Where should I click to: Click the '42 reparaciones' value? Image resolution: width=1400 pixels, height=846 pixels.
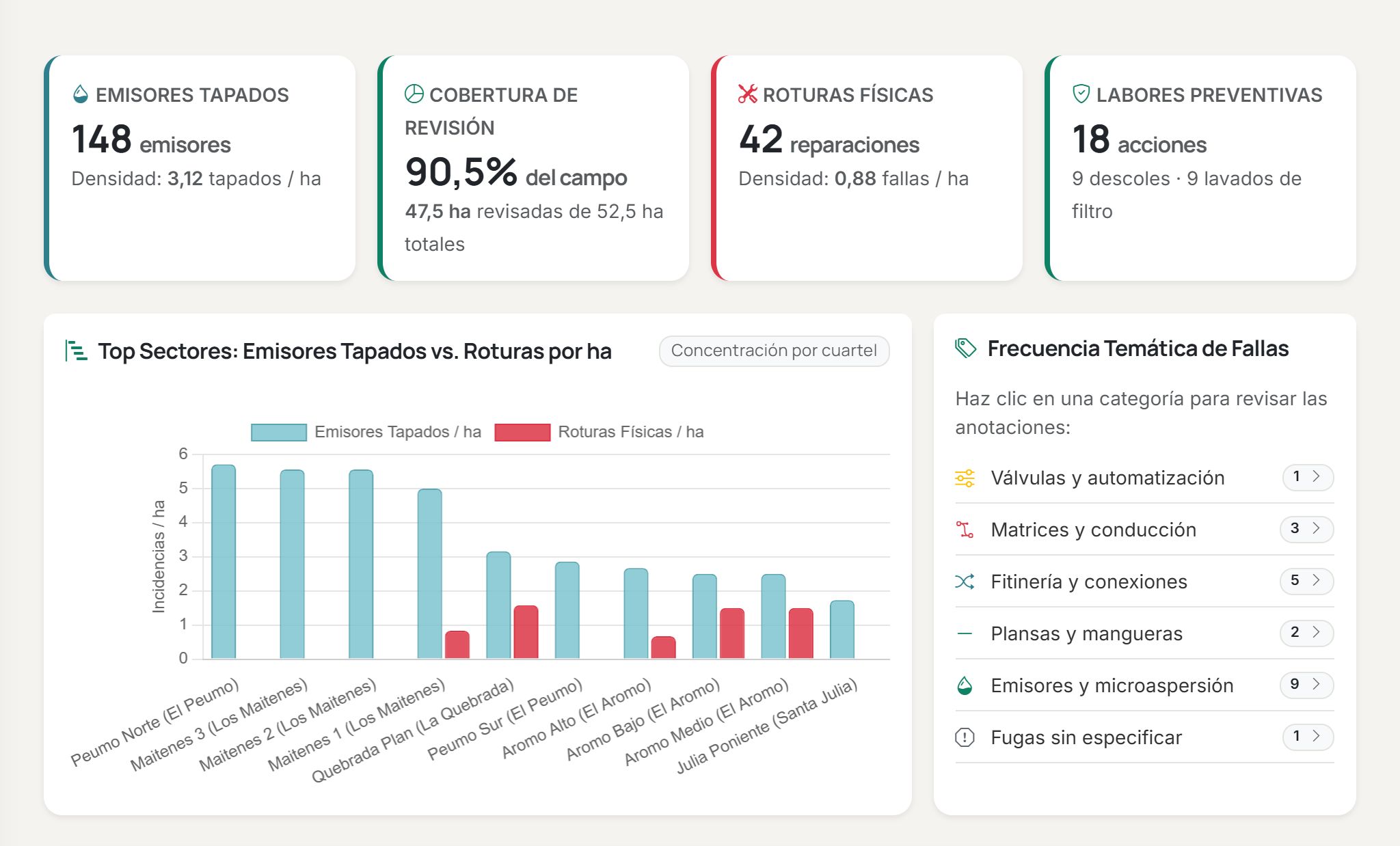tap(829, 140)
